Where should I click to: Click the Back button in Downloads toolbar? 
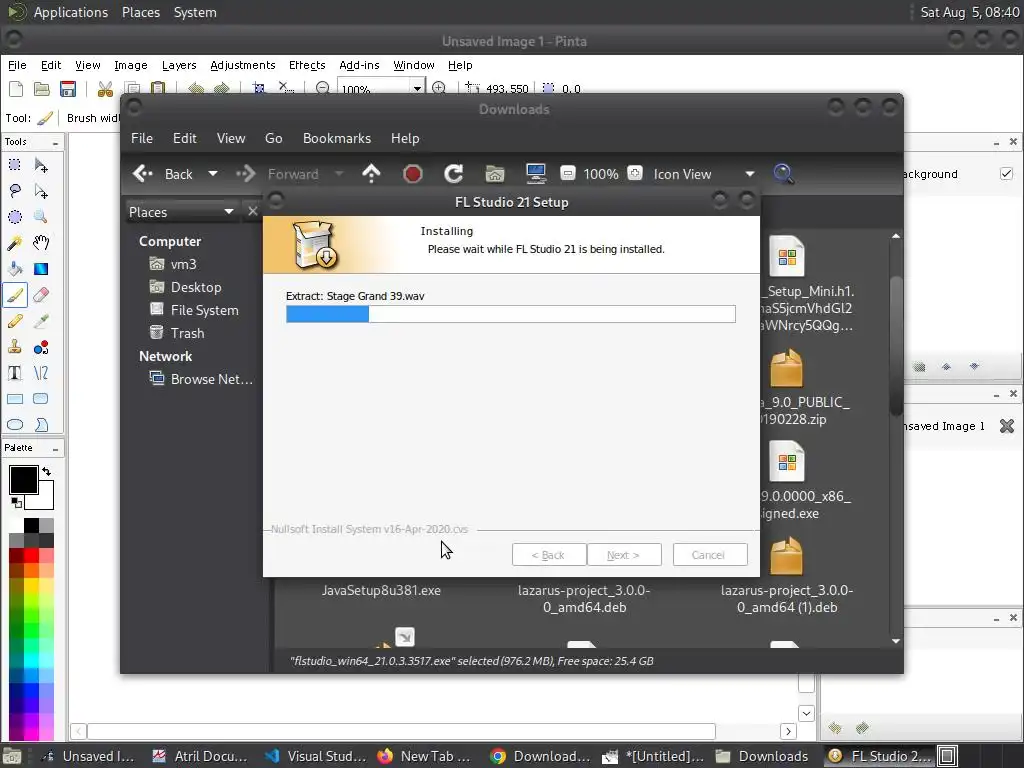coord(163,174)
